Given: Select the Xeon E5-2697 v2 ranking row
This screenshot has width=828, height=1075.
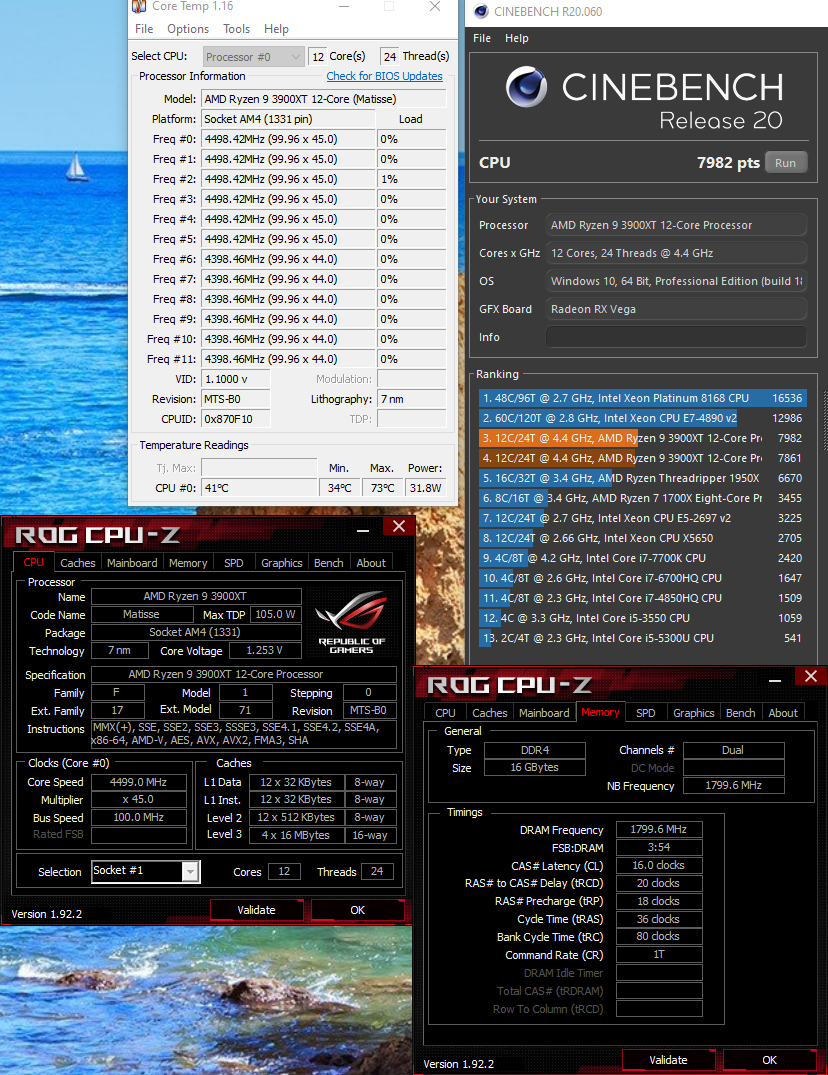Looking at the screenshot, I should pyautogui.click(x=642, y=518).
